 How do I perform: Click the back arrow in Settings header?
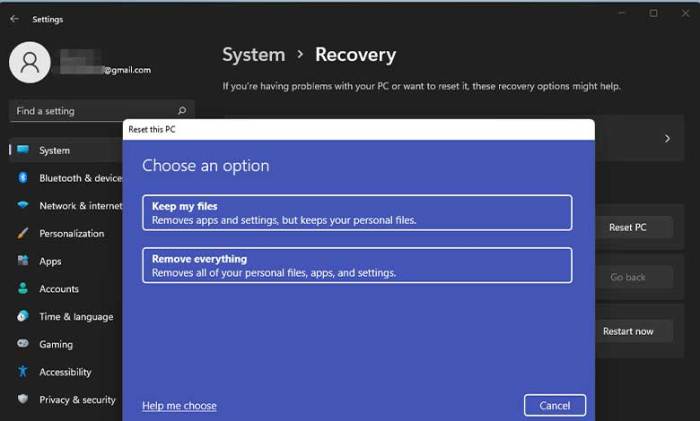click(14, 19)
